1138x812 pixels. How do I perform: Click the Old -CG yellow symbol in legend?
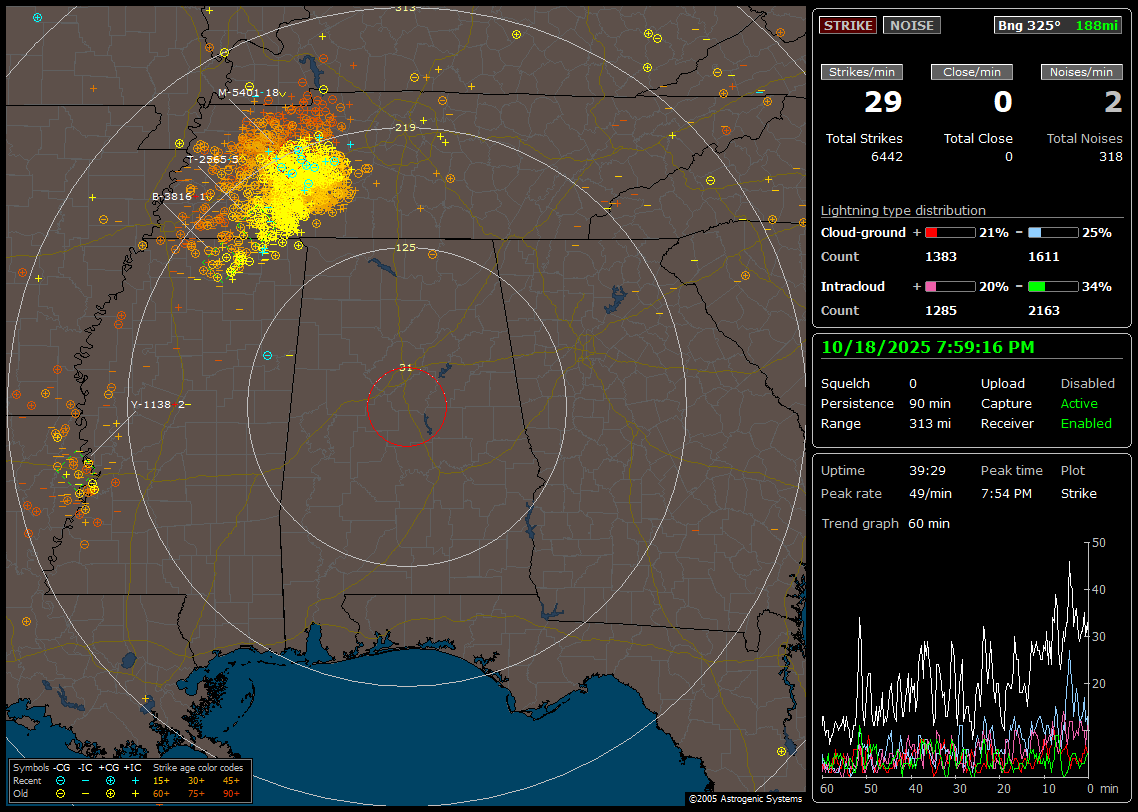coord(61,793)
